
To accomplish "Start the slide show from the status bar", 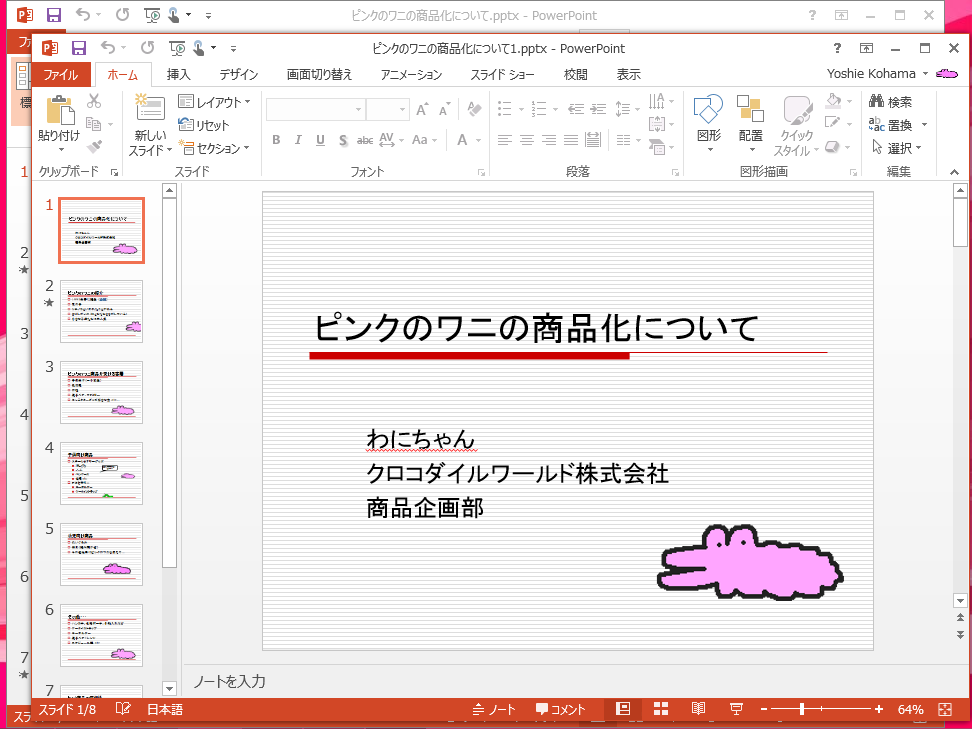I will click(736, 709).
